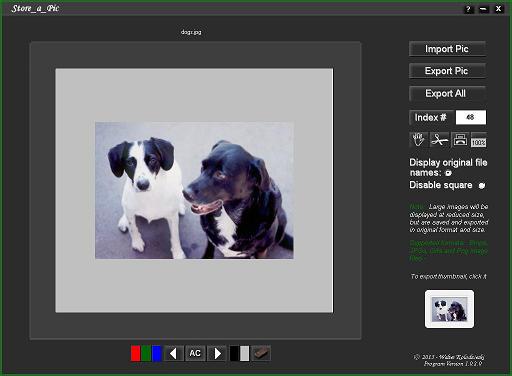The width and height of the screenshot is (512, 376).
Task: Select the black background swatch
Action: pyautogui.click(x=234, y=353)
